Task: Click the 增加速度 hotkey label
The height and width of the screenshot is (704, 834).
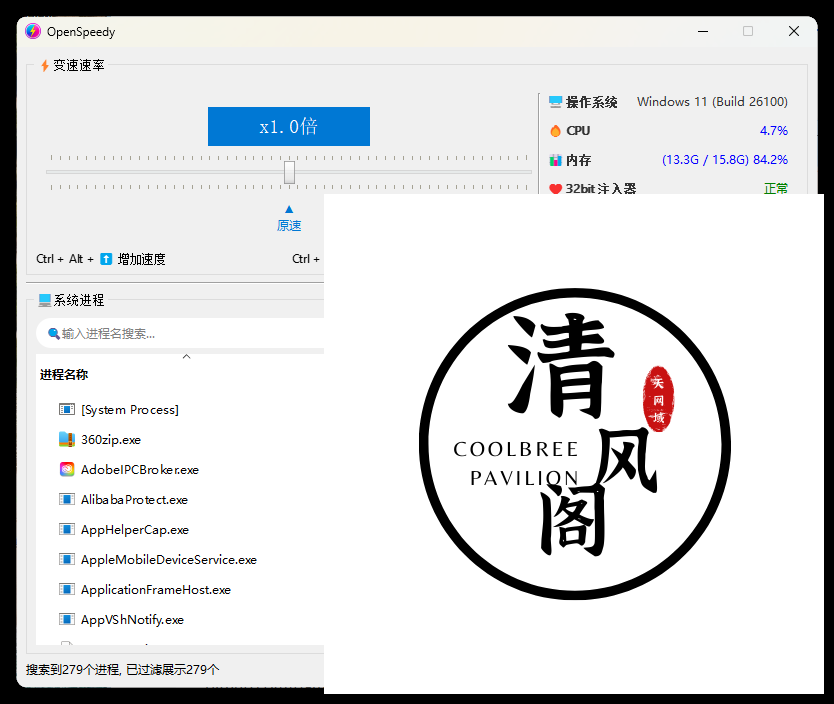Action: click(141, 259)
